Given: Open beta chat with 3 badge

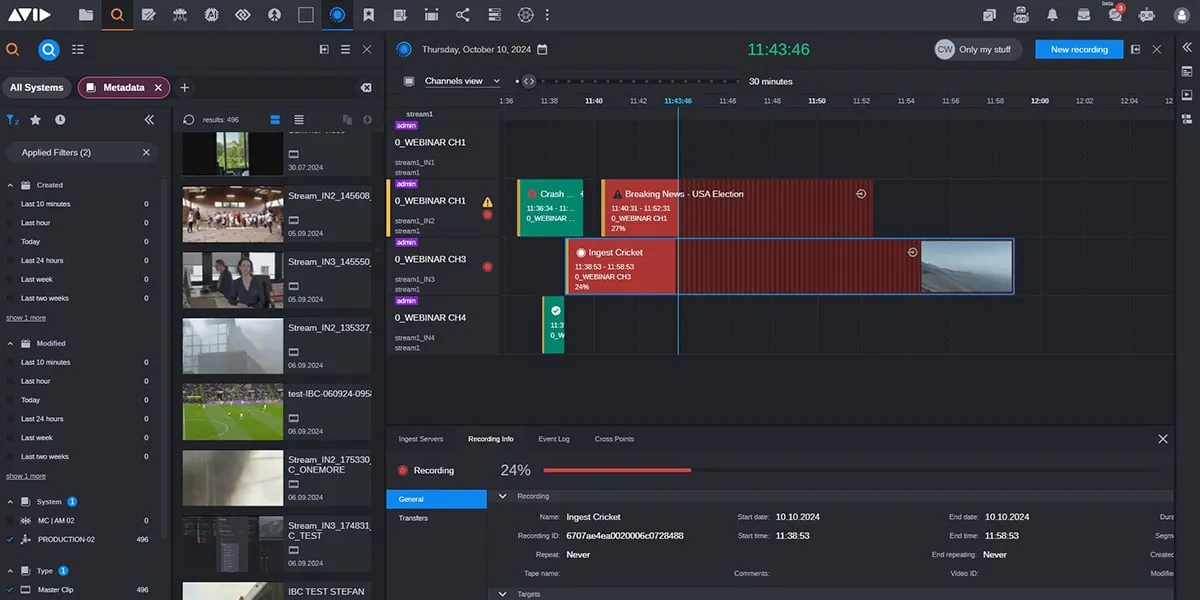Looking at the screenshot, I should coord(1115,14).
